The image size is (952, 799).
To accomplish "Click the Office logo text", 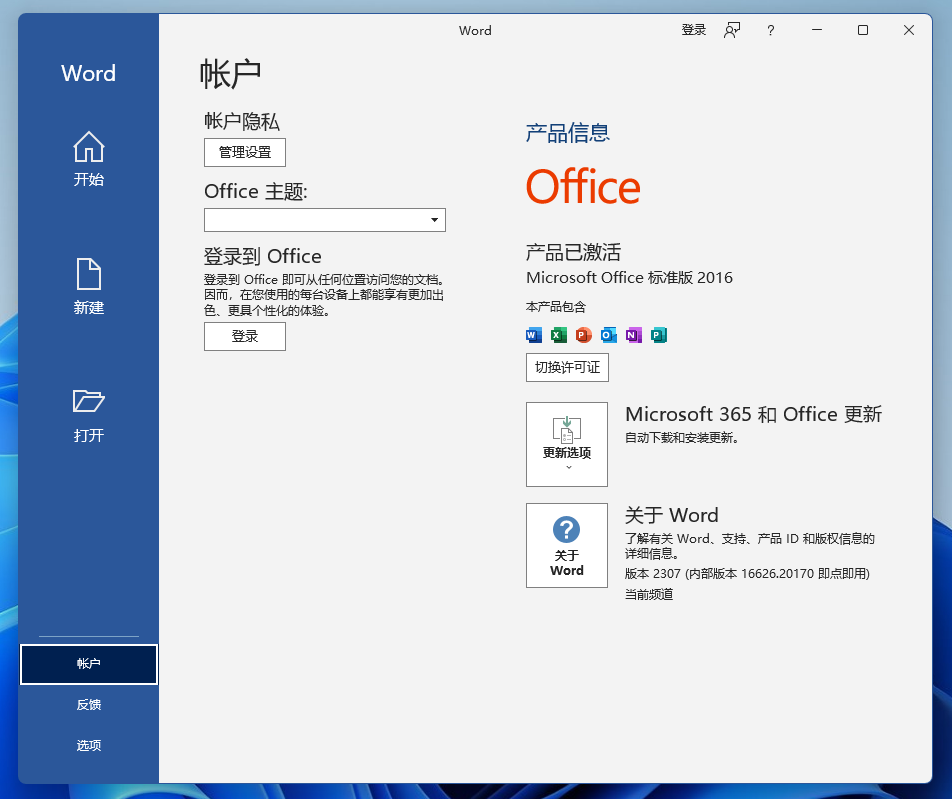I will pos(583,187).
